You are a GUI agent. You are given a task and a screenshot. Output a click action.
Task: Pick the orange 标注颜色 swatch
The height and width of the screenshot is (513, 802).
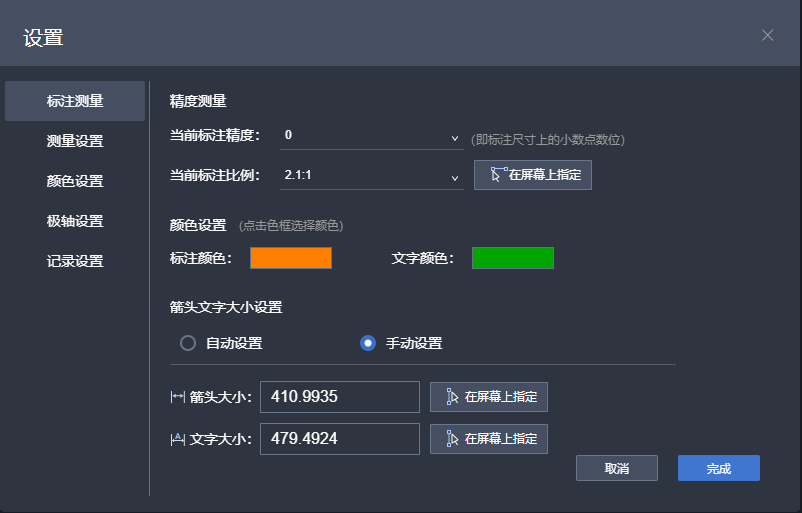pos(290,258)
